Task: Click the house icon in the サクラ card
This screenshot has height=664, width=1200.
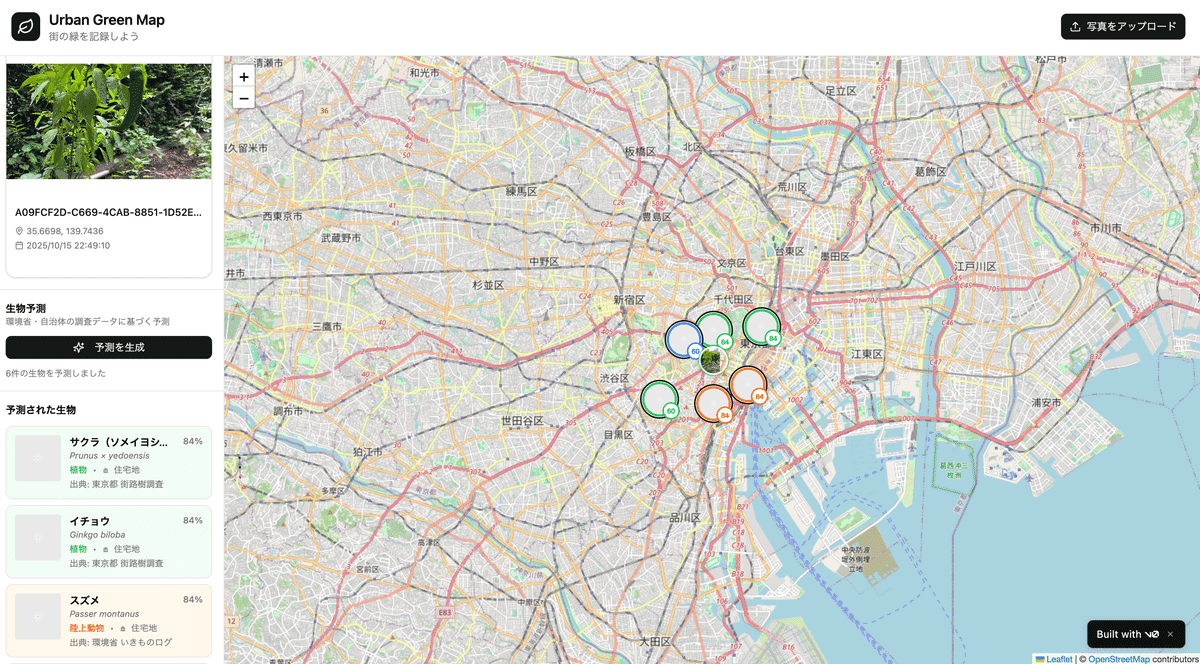Action: click(106, 469)
